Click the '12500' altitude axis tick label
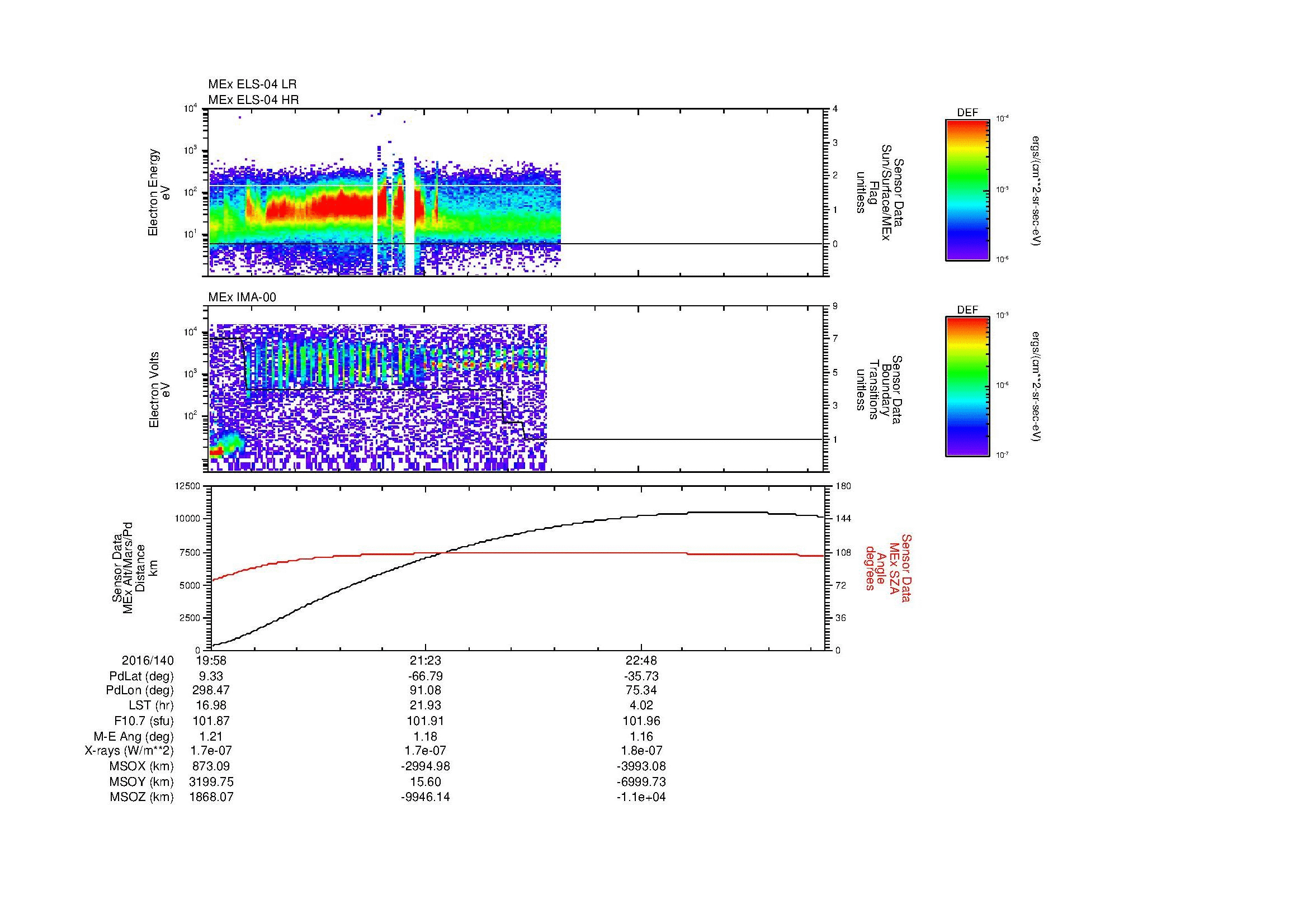 (x=188, y=486)
